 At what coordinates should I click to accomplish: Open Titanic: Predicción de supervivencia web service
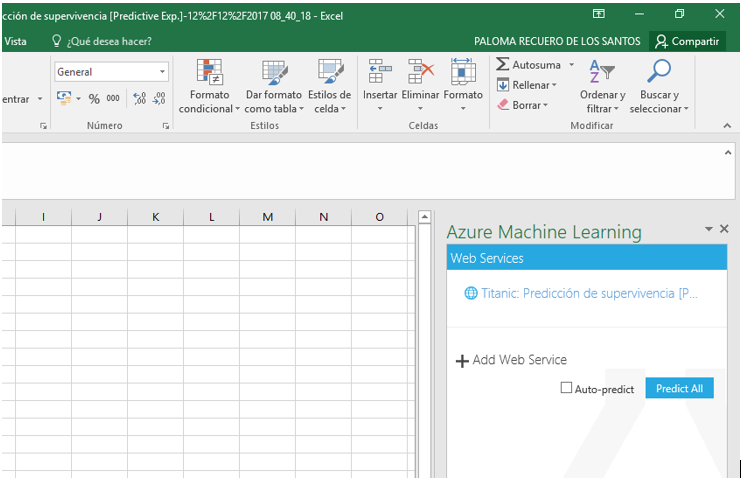(x=581, y=293)
